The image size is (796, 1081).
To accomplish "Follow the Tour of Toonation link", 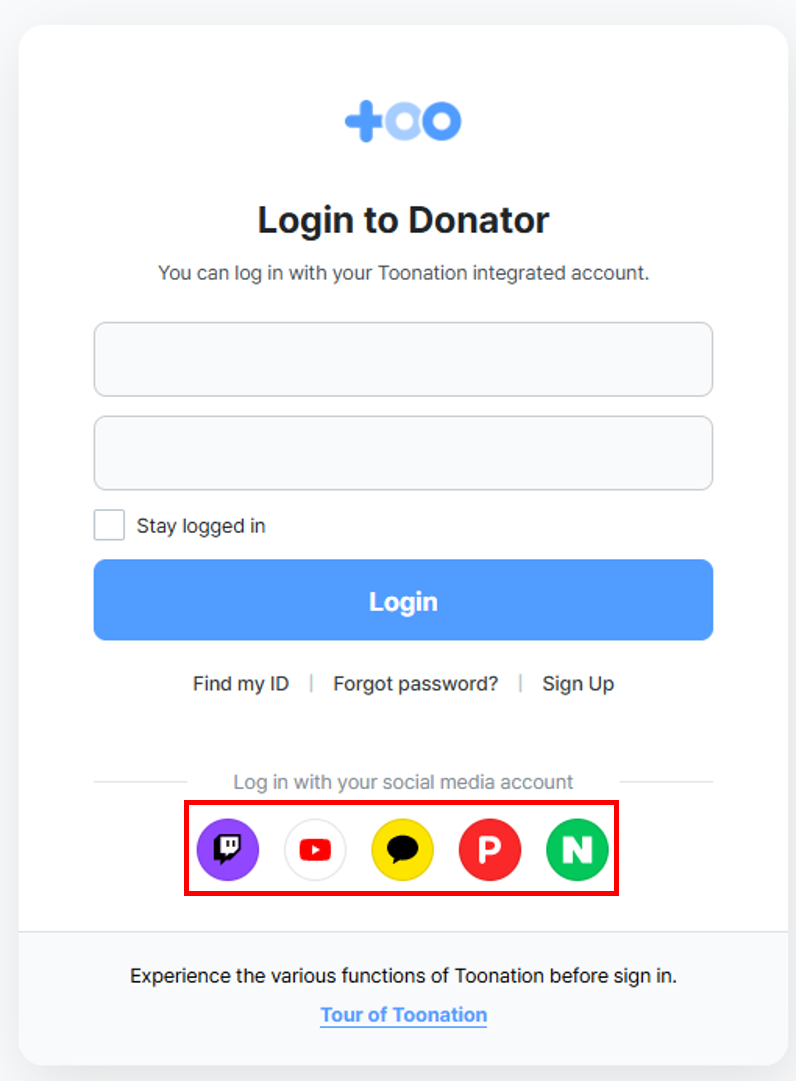I will coord(404,1015).
